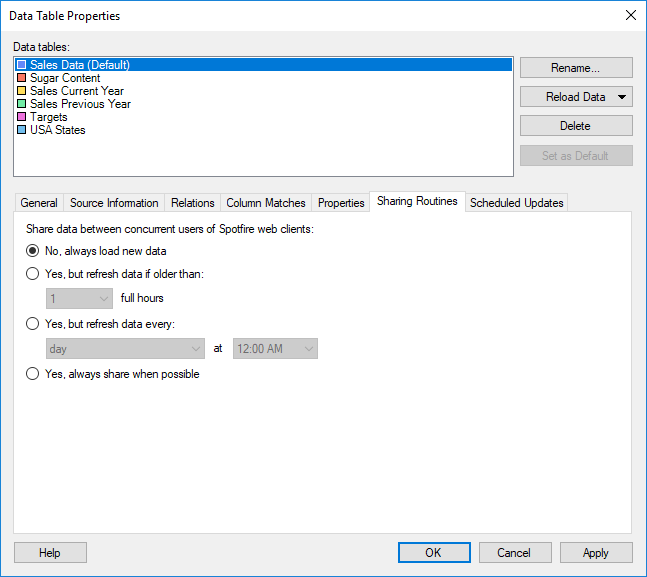
Task: Open the Column Matches tab
Action: 266,203
